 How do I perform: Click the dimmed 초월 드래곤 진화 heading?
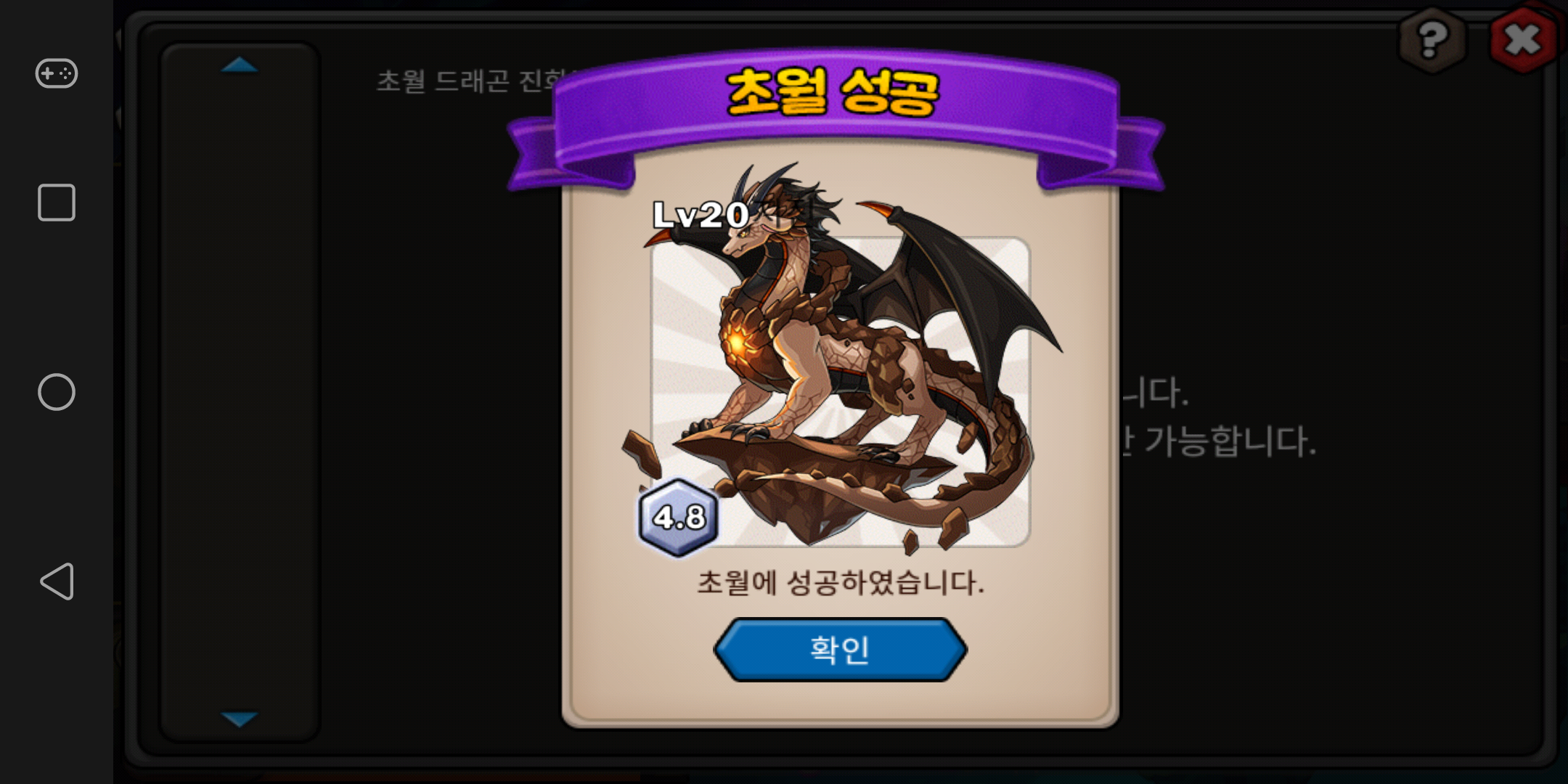pos(472,81)
